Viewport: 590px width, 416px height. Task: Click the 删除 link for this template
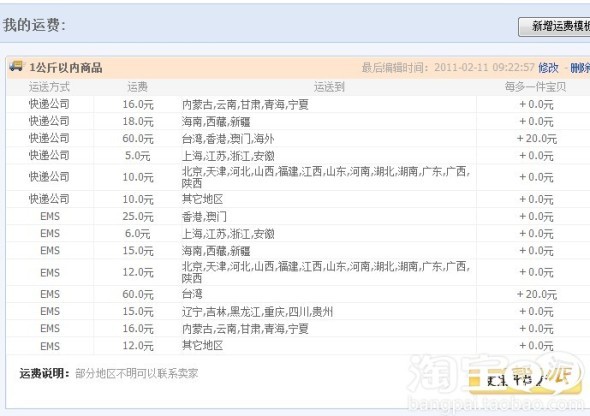tap(580, 68)
